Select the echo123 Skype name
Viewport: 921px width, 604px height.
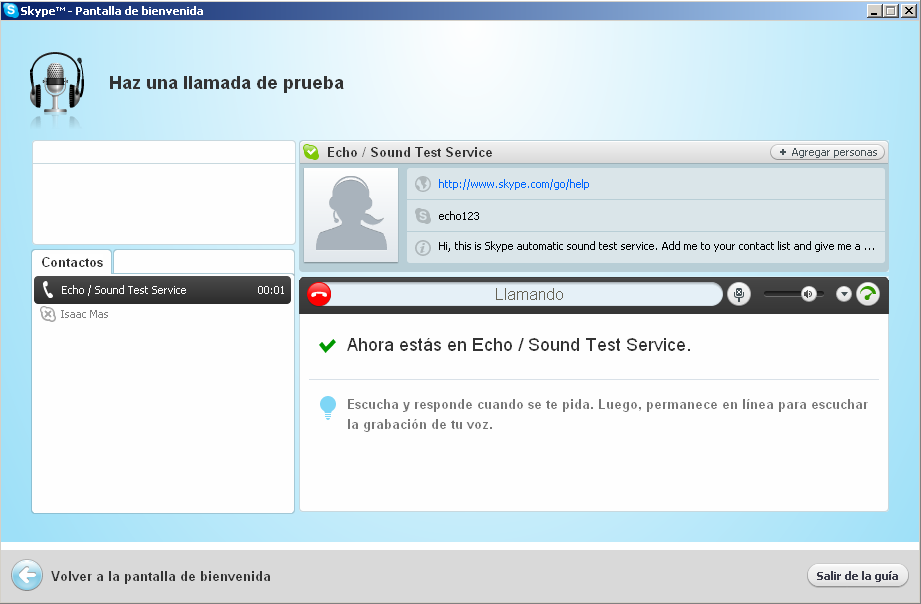tap(459, 216)
